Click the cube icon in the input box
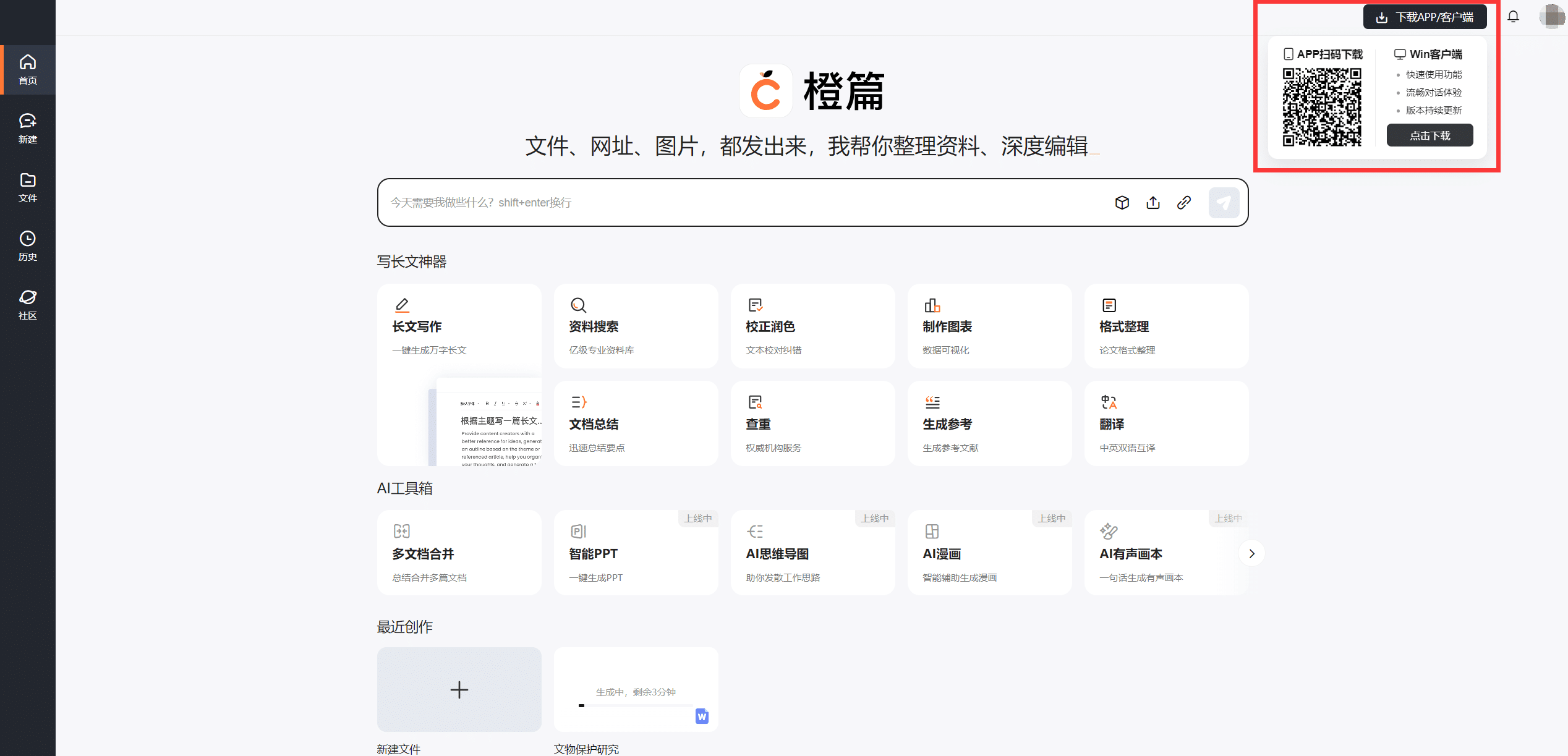 click(1122, 202)
